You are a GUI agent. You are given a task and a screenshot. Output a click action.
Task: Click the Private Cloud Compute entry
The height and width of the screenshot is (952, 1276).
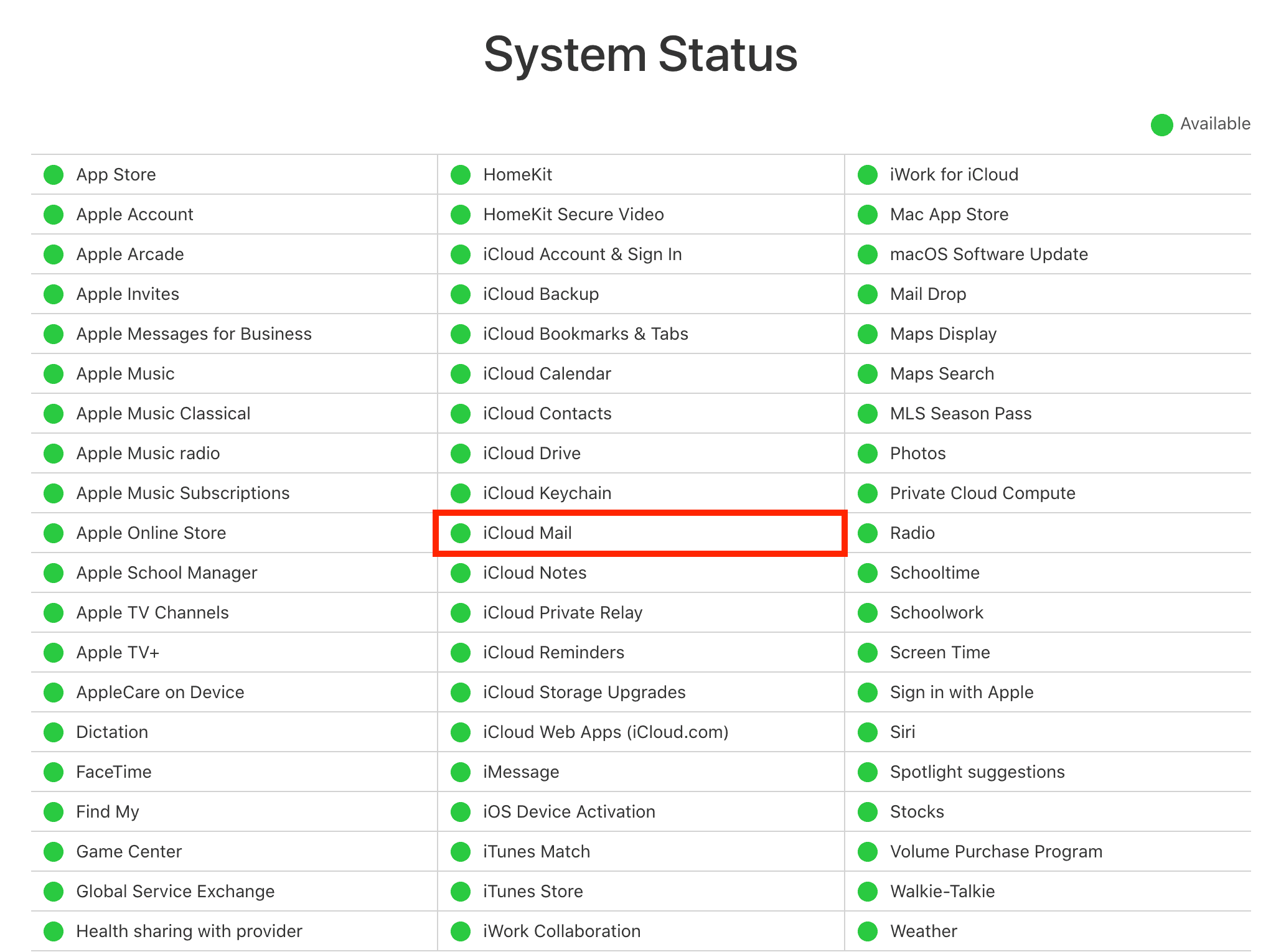982,493
